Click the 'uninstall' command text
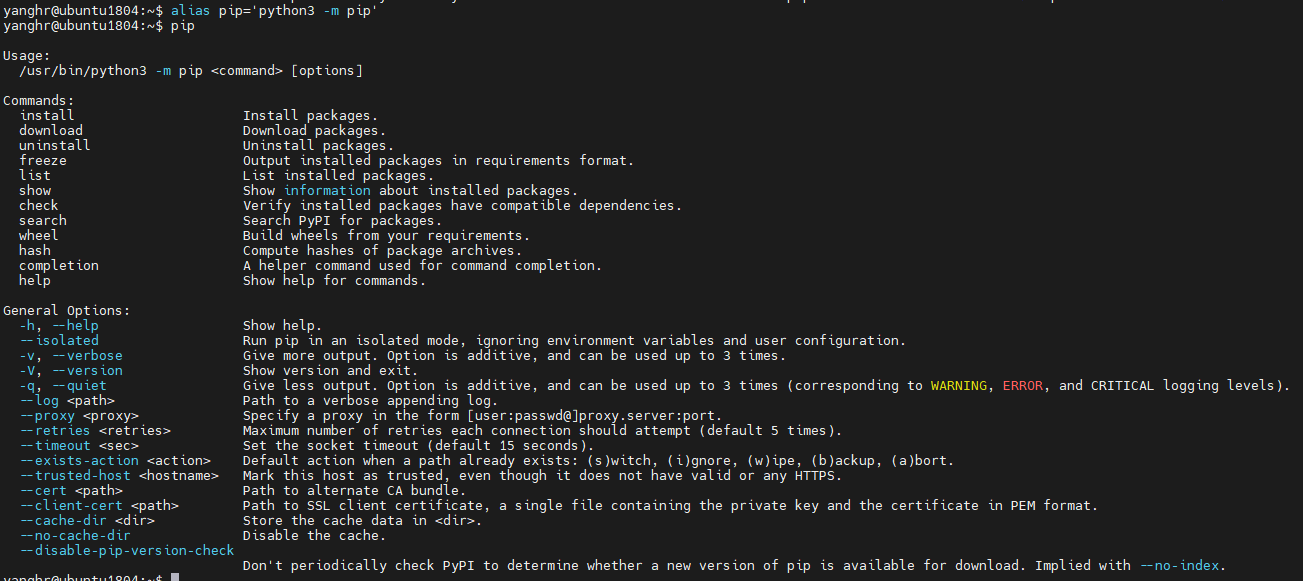Viewport: 1303px width, 581px height. [55, 145]
